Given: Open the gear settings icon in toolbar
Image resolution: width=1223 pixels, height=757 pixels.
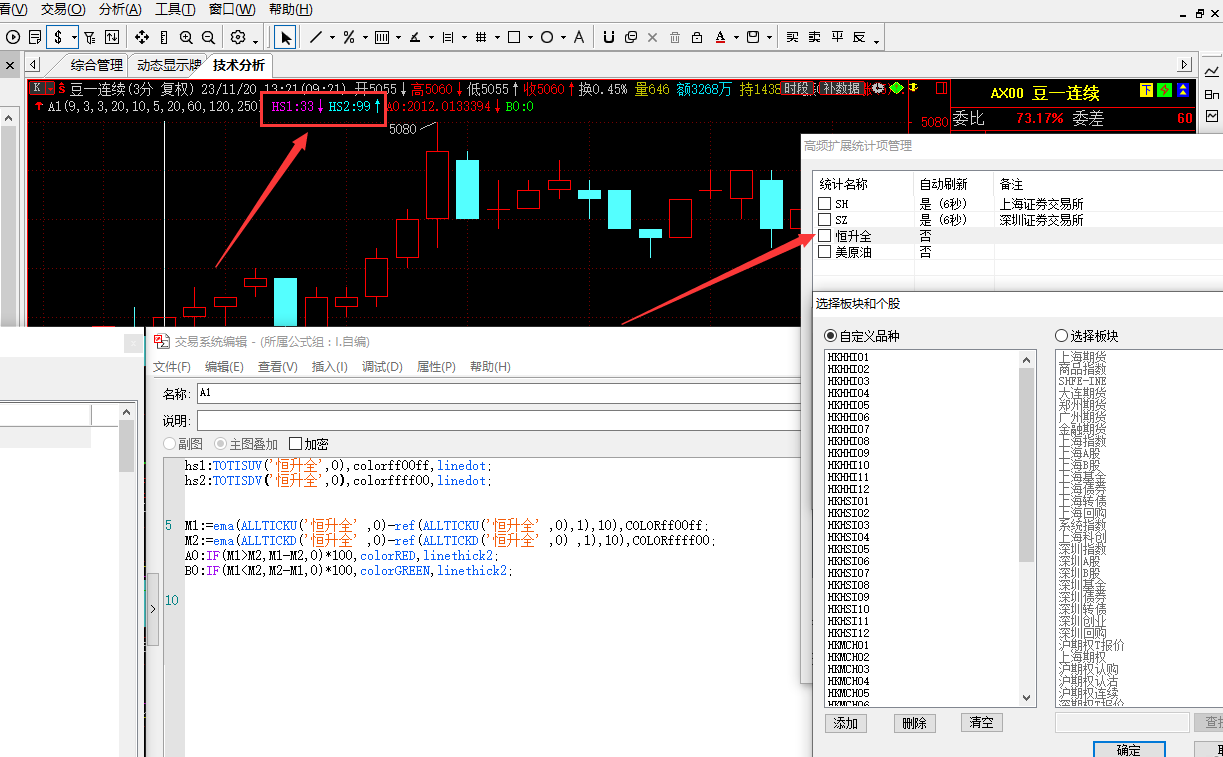Looking at the screenshot, I should [238, 37].
